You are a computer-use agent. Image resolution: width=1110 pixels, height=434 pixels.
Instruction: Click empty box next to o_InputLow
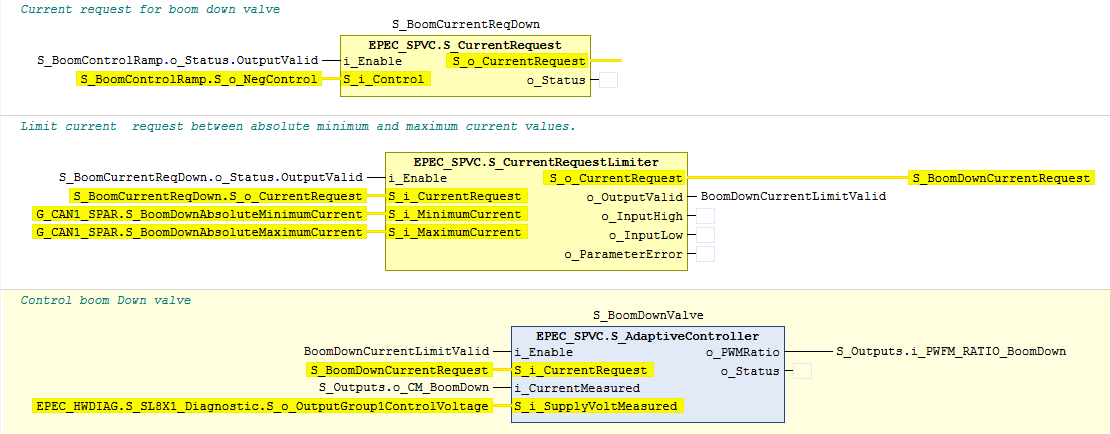click(x=705, y=235)
